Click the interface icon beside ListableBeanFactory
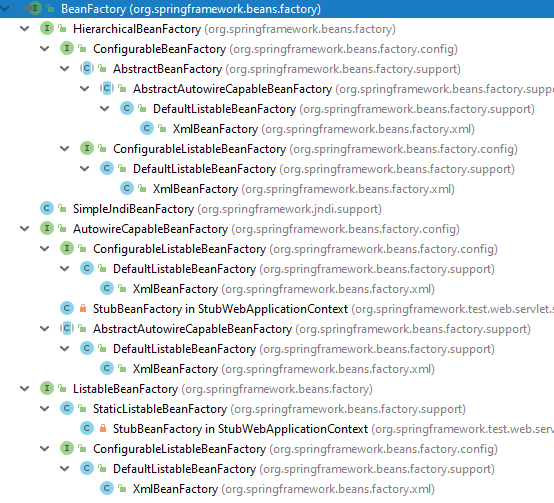The image size is (554, 503). click(47, 389)
